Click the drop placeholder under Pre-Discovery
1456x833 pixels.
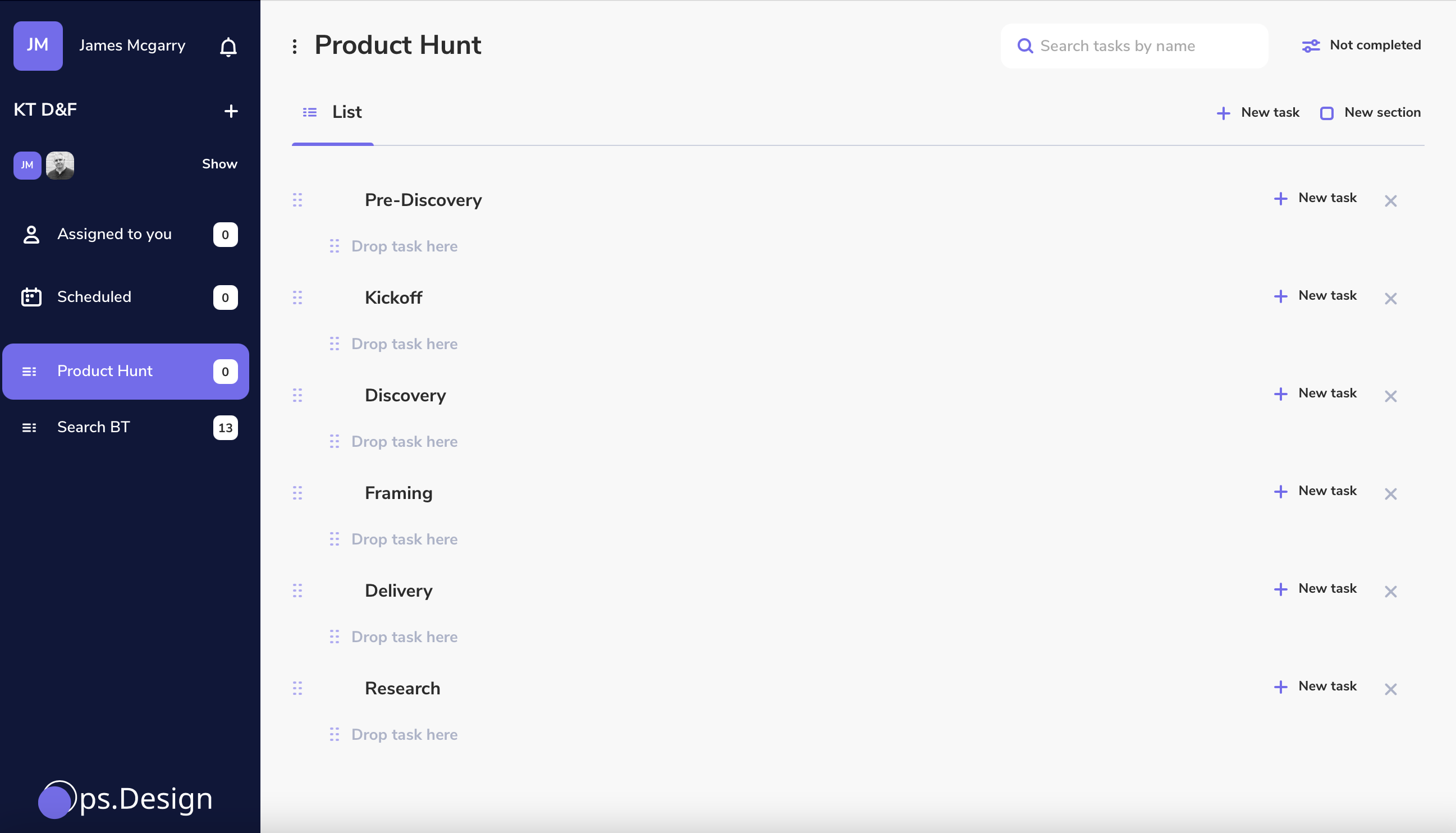(x=405, y=246)
